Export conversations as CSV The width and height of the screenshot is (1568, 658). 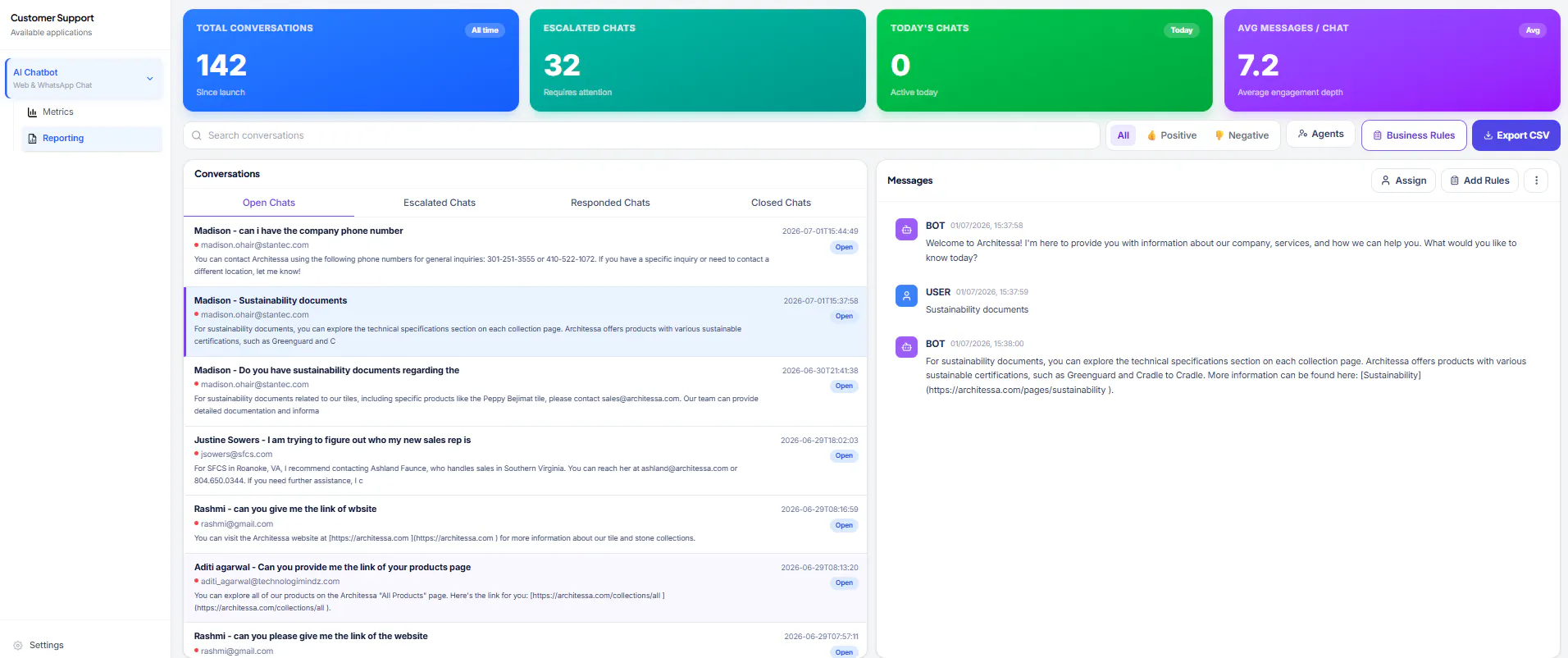coord(1516,135)
